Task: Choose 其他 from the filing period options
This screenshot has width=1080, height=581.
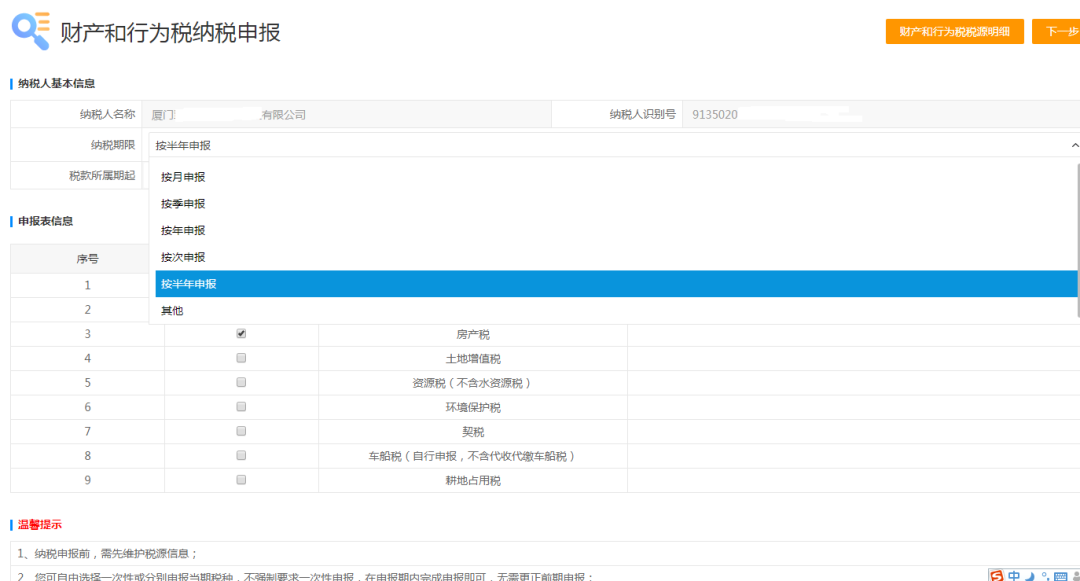Action: (170, 310)
